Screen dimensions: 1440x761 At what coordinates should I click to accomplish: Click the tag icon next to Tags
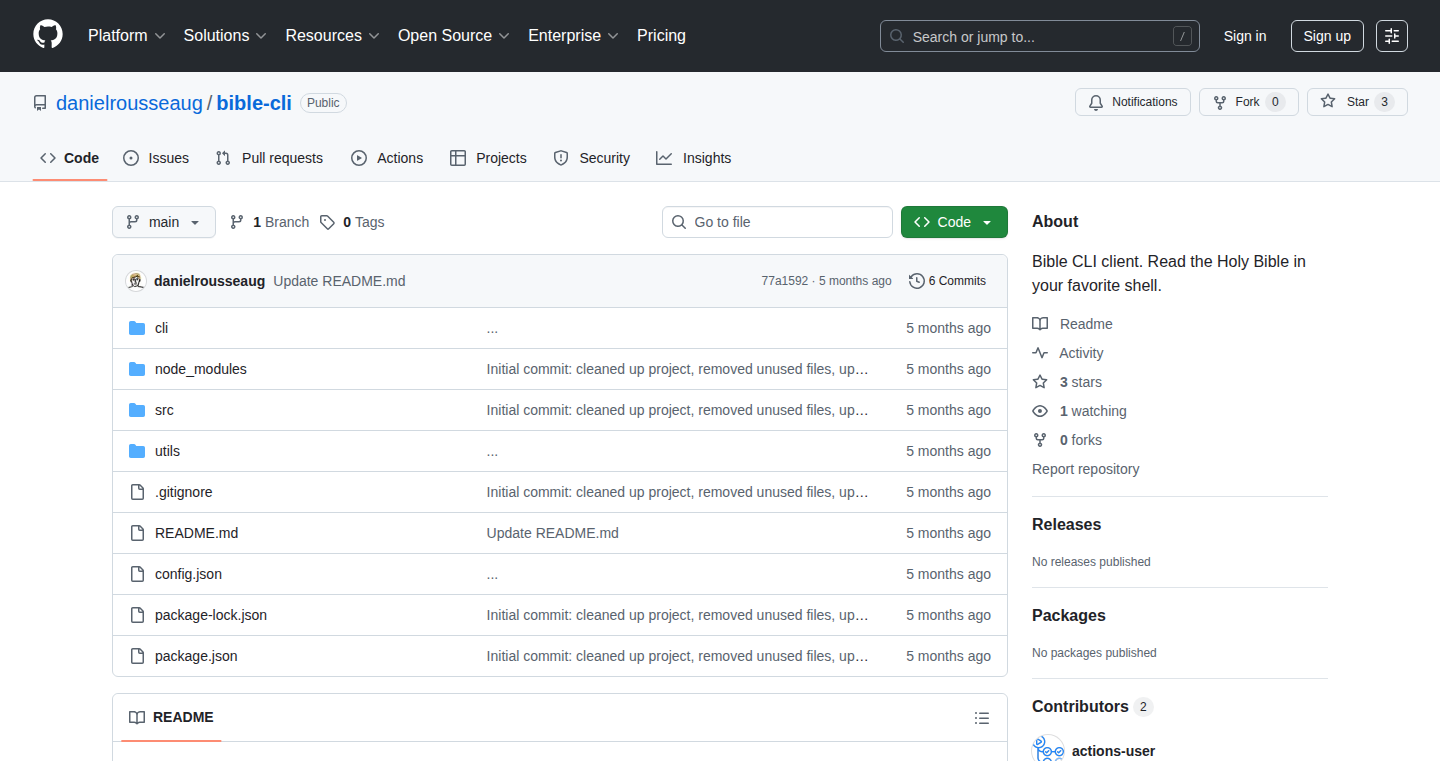(328, 222)
